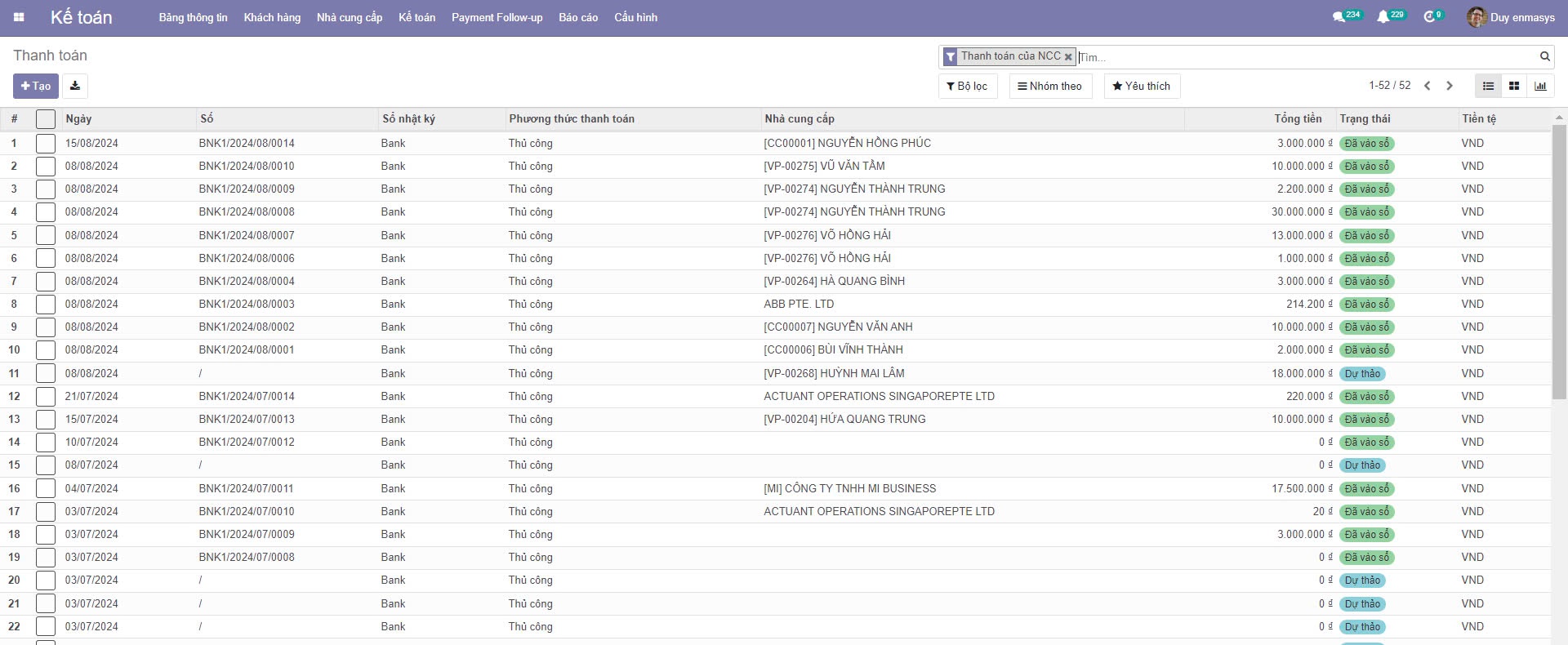Screen dimensions: 1568x645
Task: Click the search input field
Action: tap(1307, 57)
